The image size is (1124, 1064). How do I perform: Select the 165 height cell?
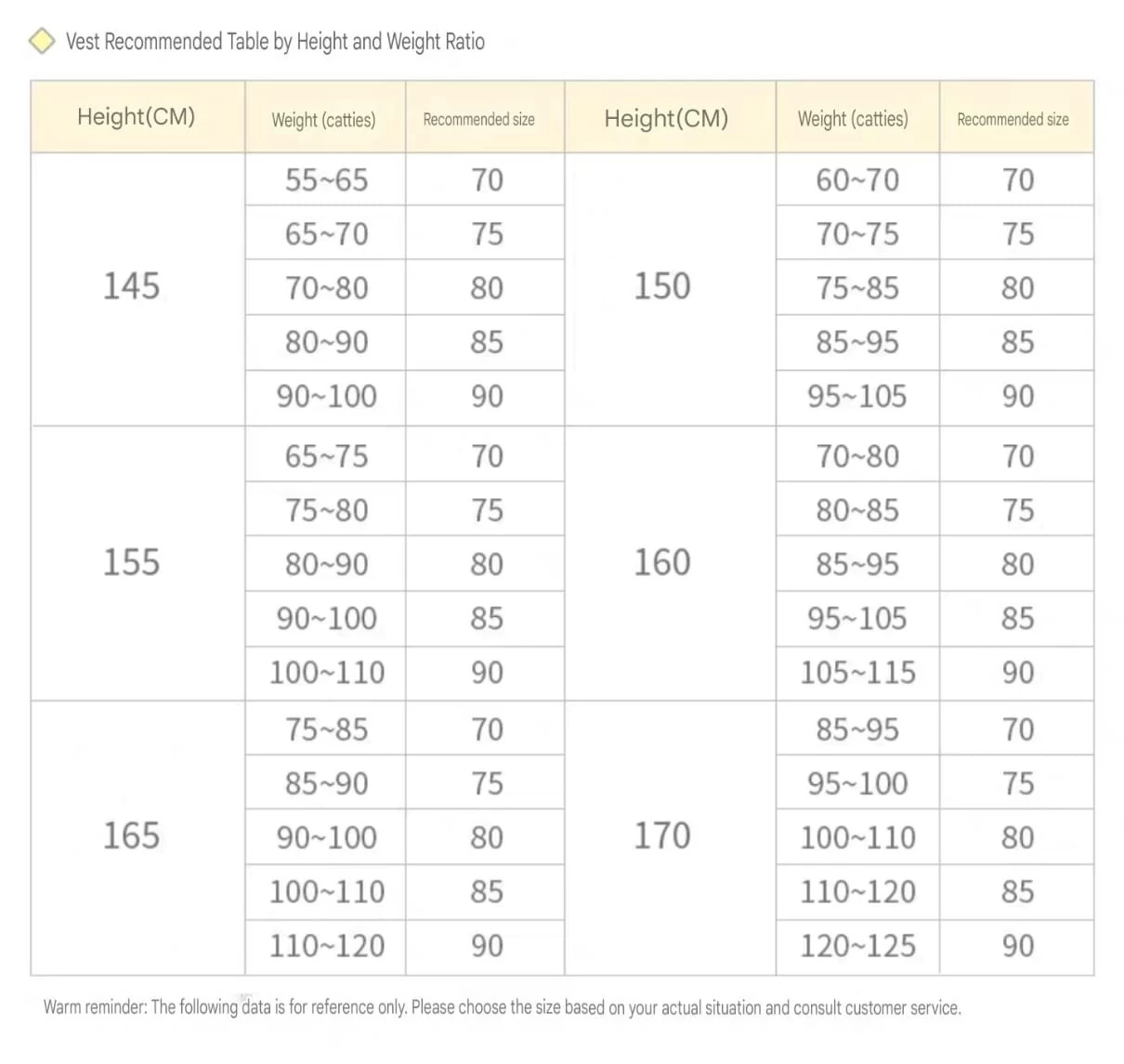pyautogui.click(x=131, y=835)
